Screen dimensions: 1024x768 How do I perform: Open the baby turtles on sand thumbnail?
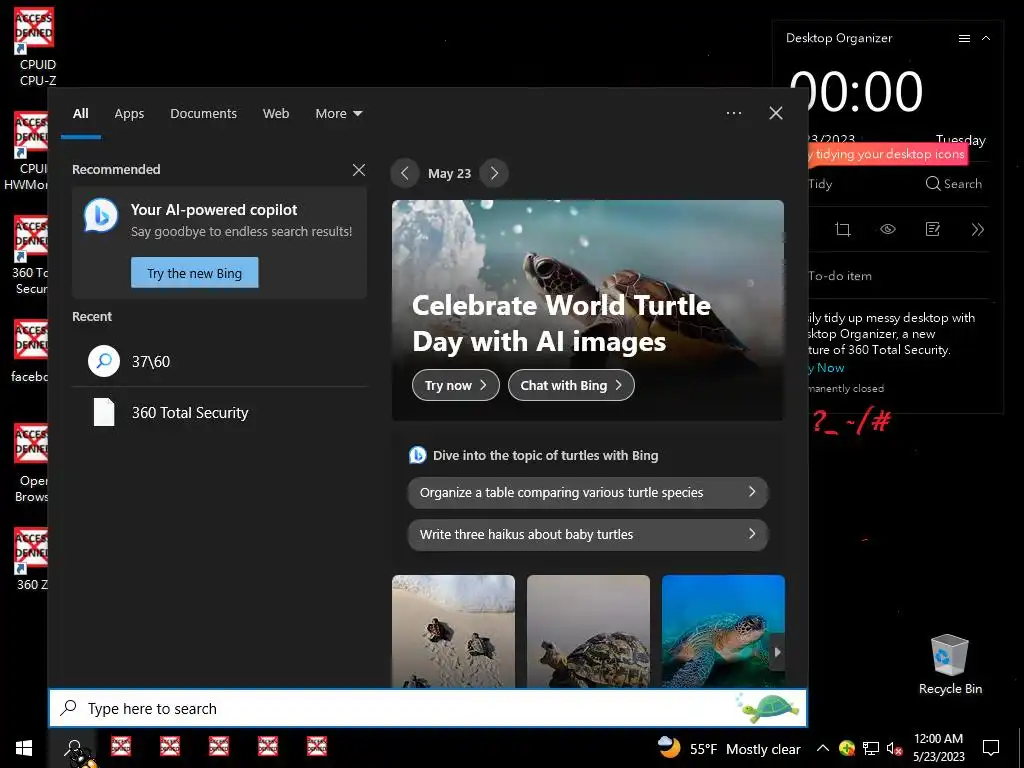[x=453, y=631]
